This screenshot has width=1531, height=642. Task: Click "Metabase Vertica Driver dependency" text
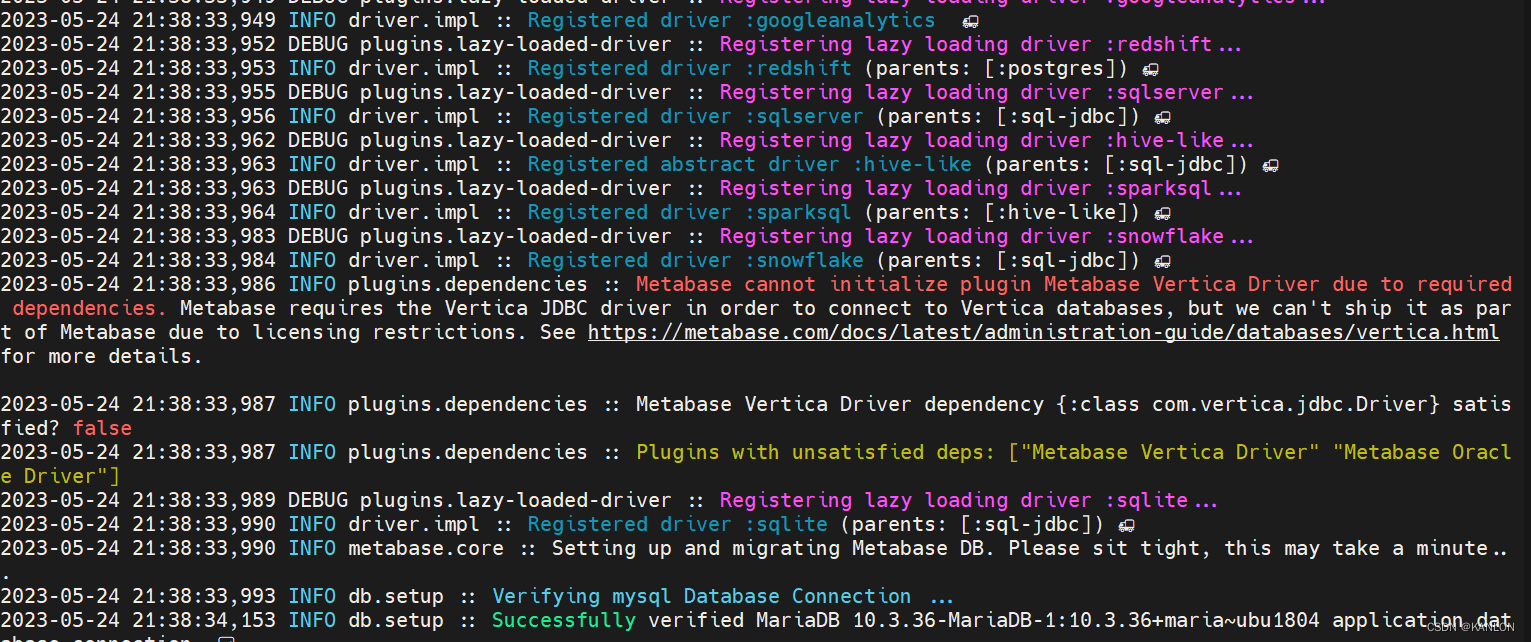pos(839,404)
